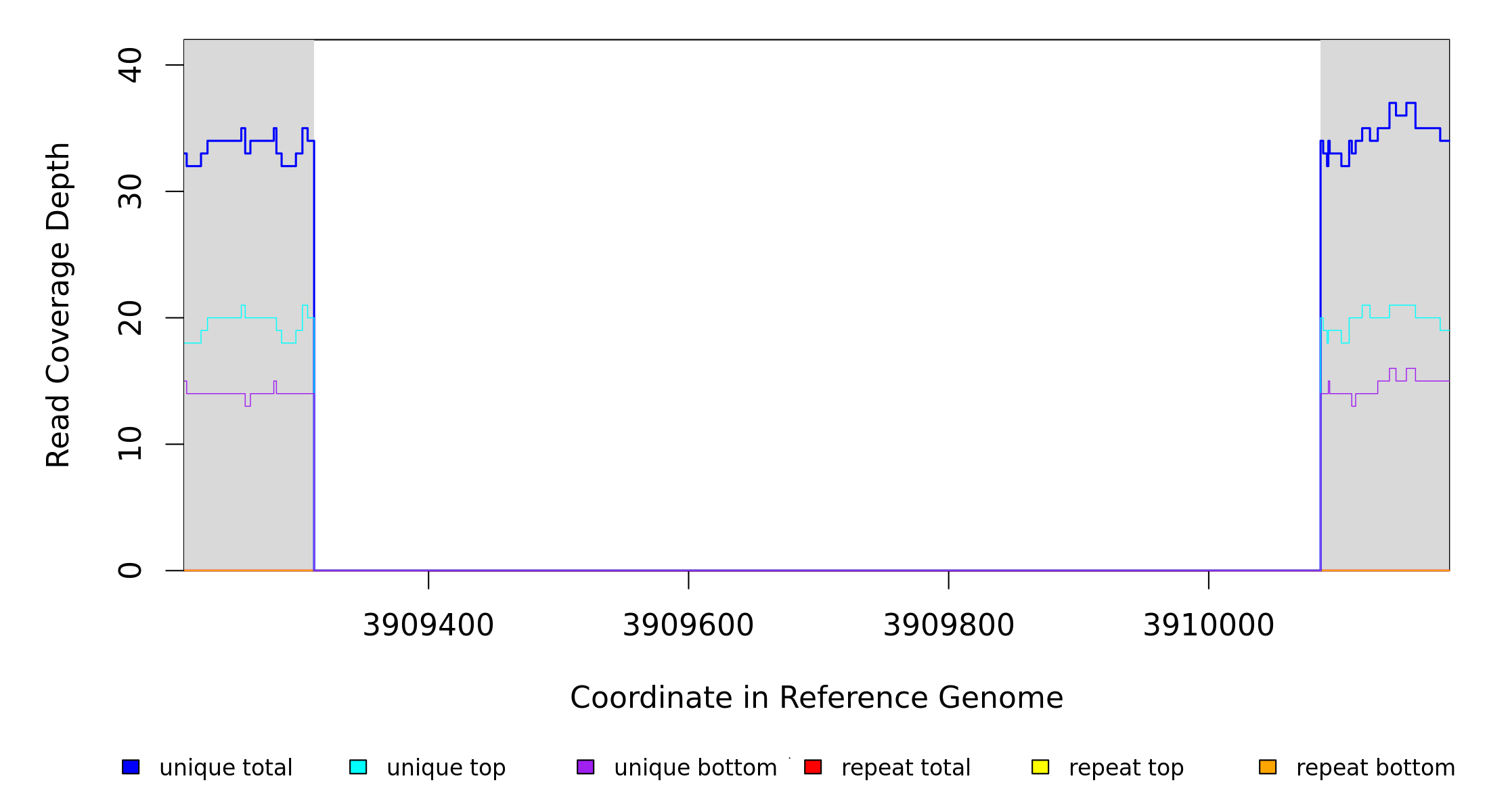Click the cyan unique top legend swatch

point(358,767)
